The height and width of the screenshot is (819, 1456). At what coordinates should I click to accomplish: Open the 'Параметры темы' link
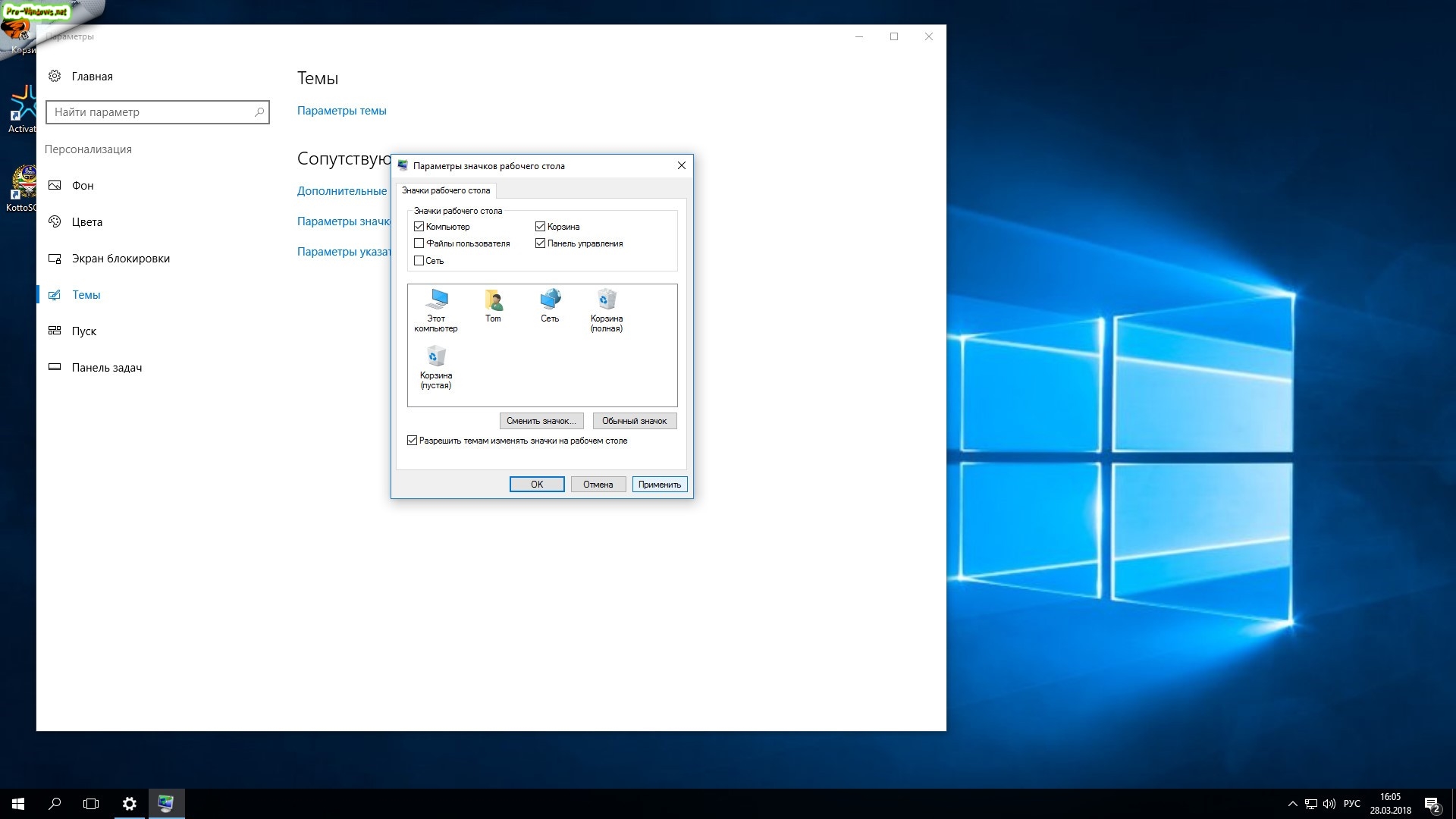point(341,111)
